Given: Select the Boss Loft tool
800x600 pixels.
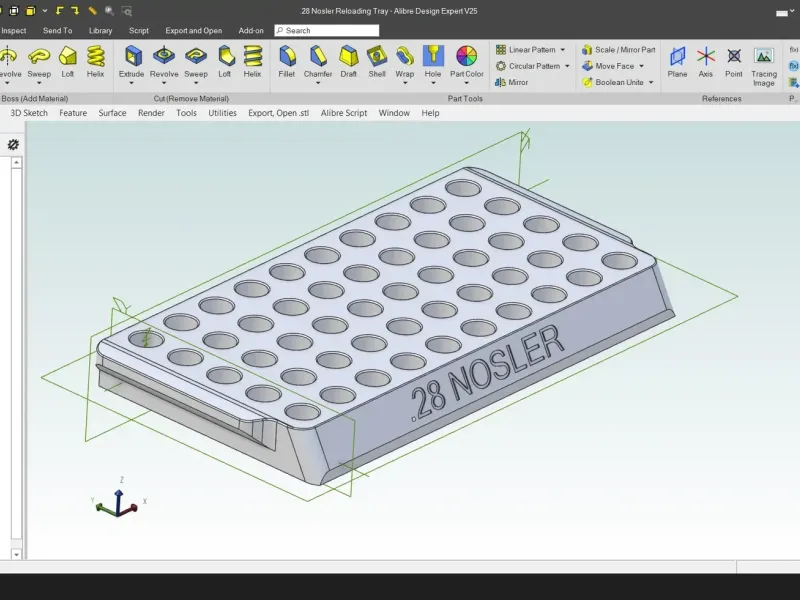Looking at the screenshot, I should coord(67,62).
